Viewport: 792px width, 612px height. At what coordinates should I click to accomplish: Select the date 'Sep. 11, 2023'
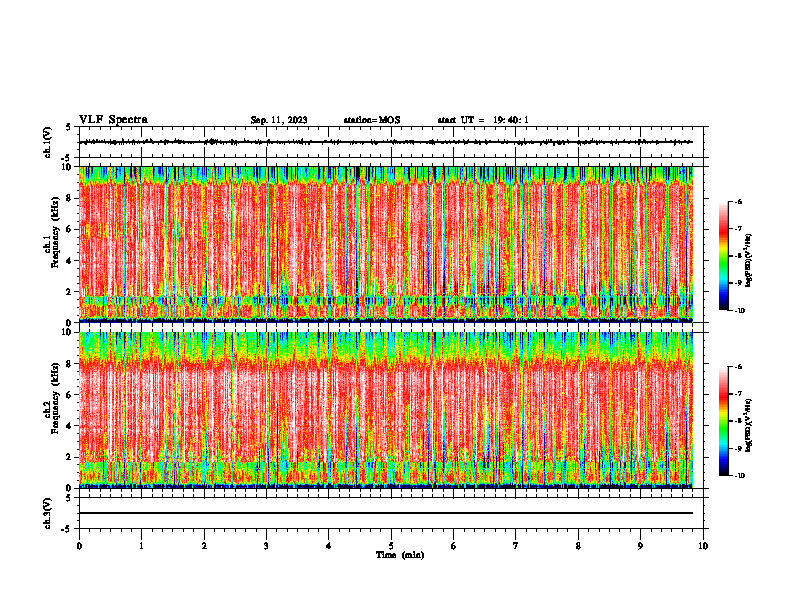[x=279, y=120]
